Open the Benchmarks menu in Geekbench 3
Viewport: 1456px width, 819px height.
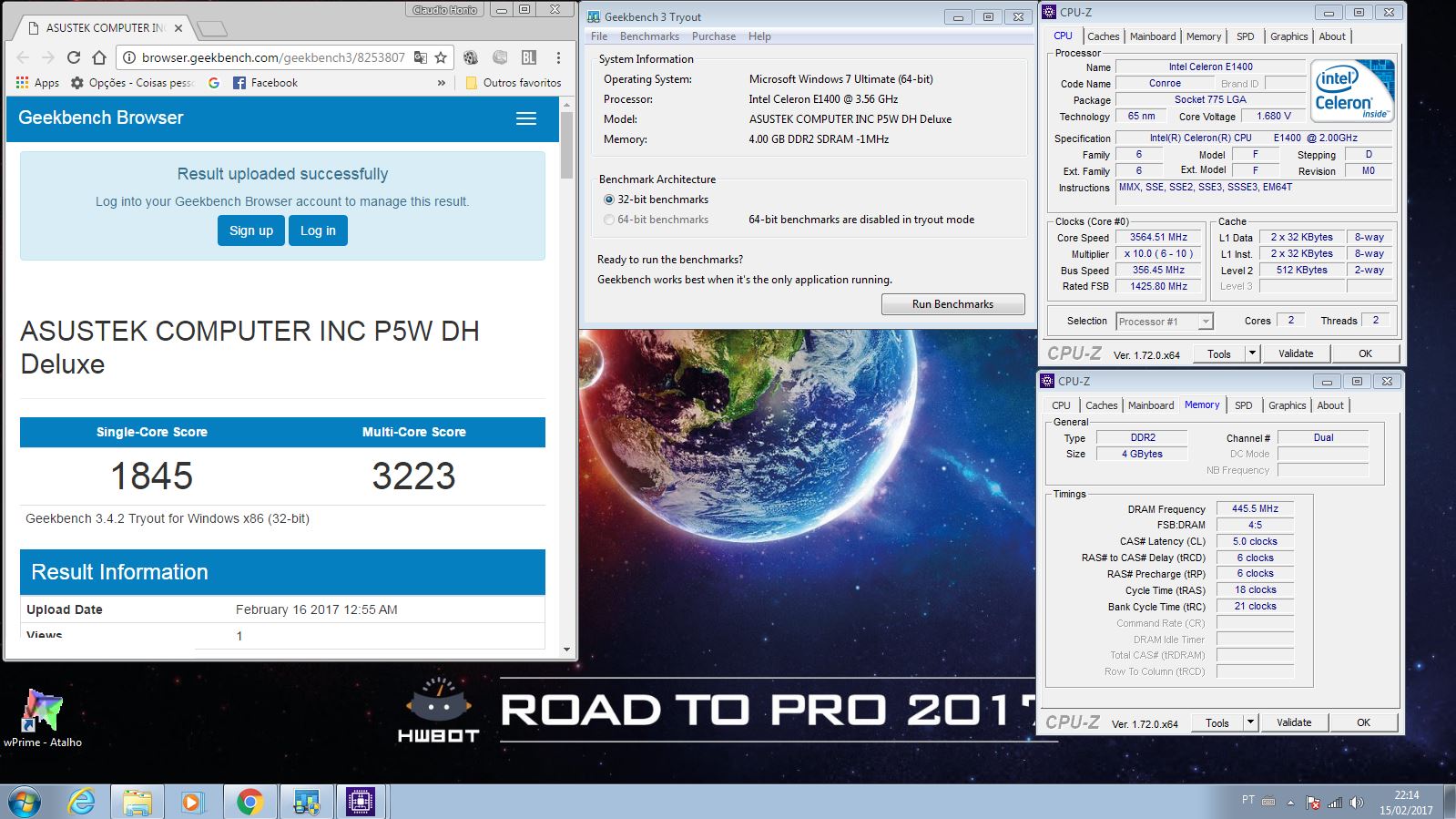[649, 36]
